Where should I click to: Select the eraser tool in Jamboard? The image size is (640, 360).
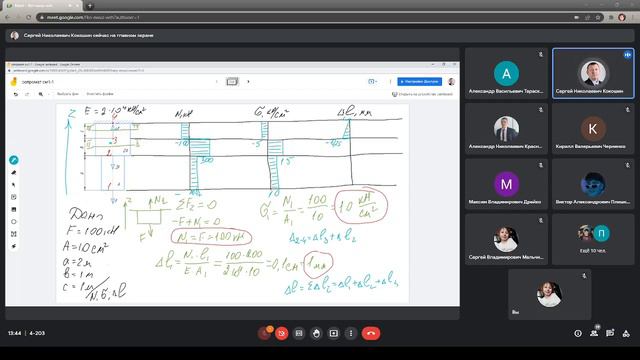pyautogui.click(x=13, y=173)
